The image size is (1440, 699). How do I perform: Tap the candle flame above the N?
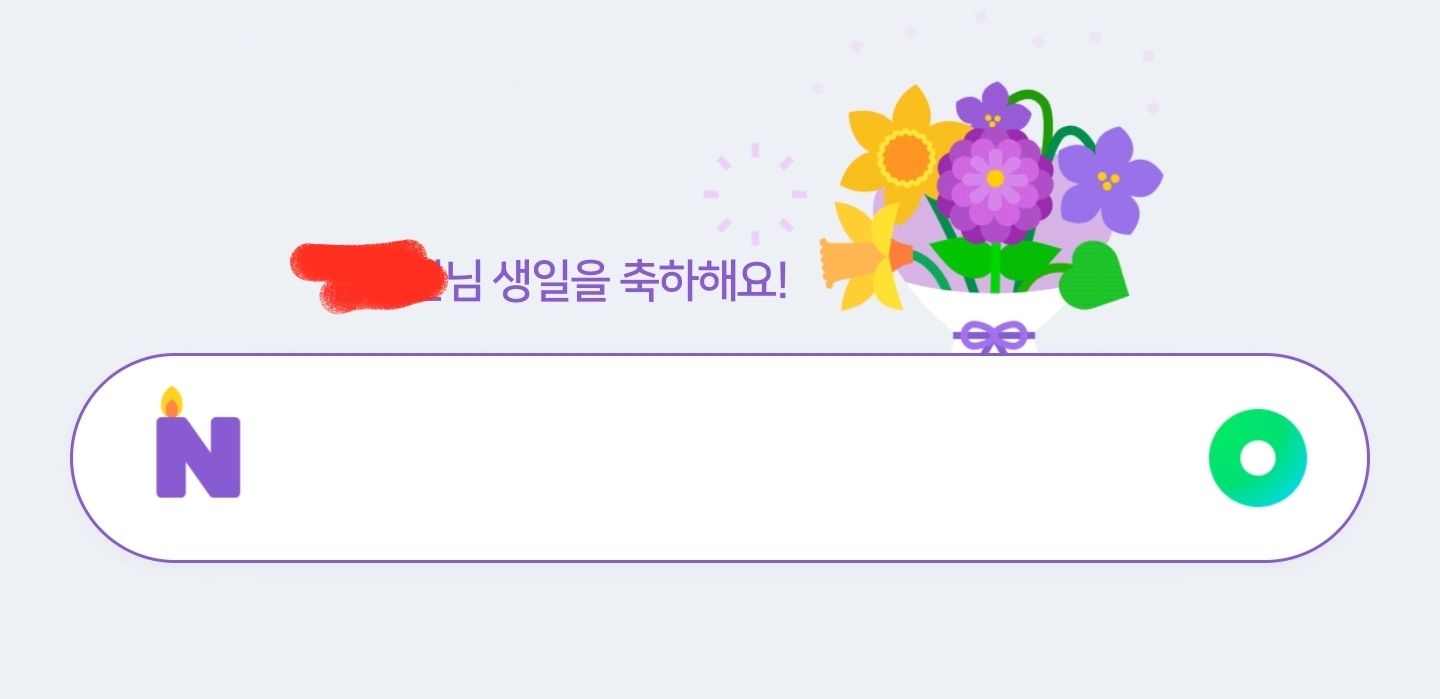172,402
